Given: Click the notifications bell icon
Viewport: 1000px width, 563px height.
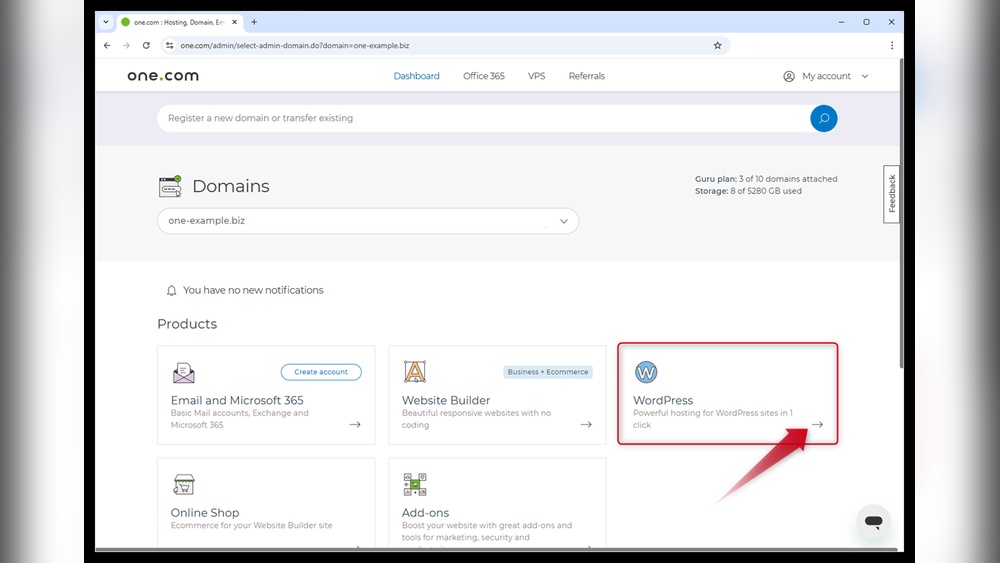Looking at the screenshot, I should (x=171, y=291).
